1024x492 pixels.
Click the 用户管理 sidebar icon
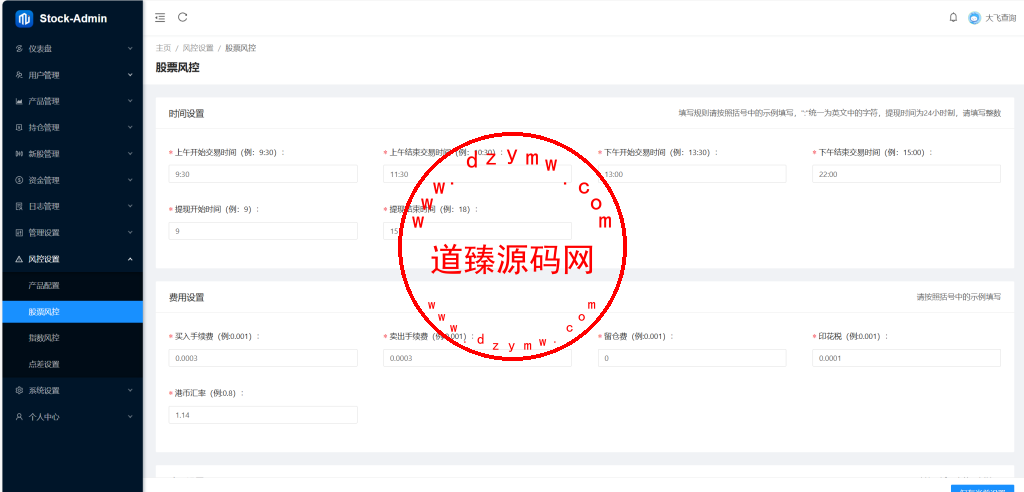tap(19, 75)
